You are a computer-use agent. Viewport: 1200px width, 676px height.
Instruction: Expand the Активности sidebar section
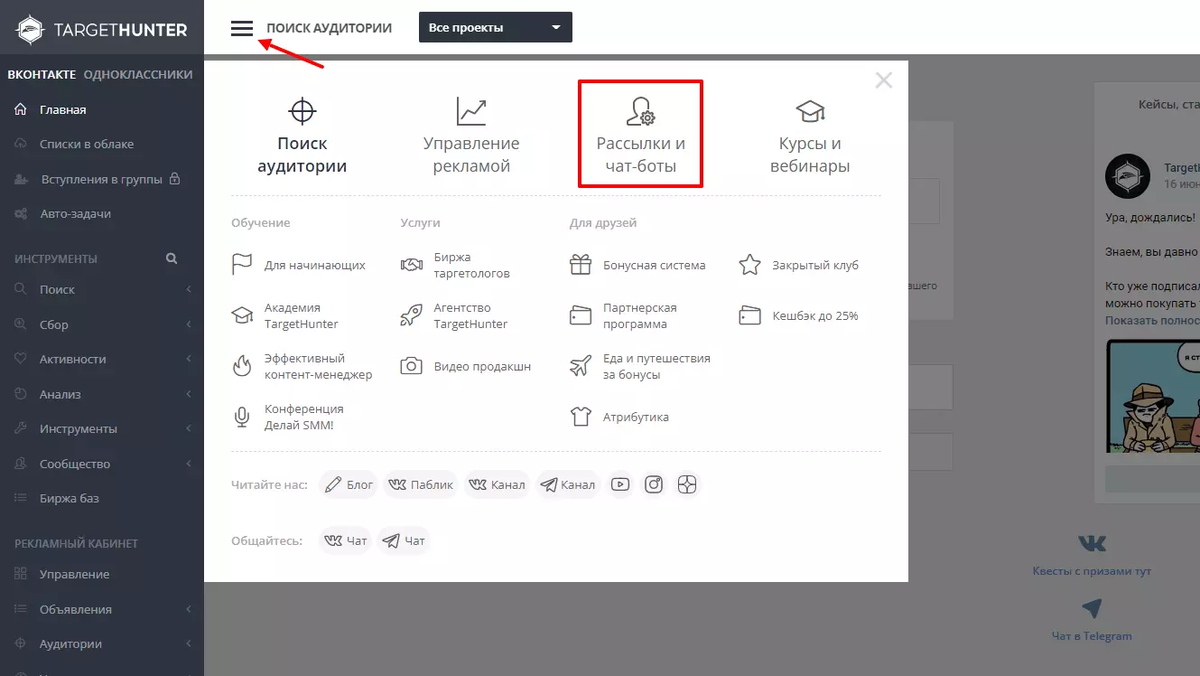click(102, 359)
